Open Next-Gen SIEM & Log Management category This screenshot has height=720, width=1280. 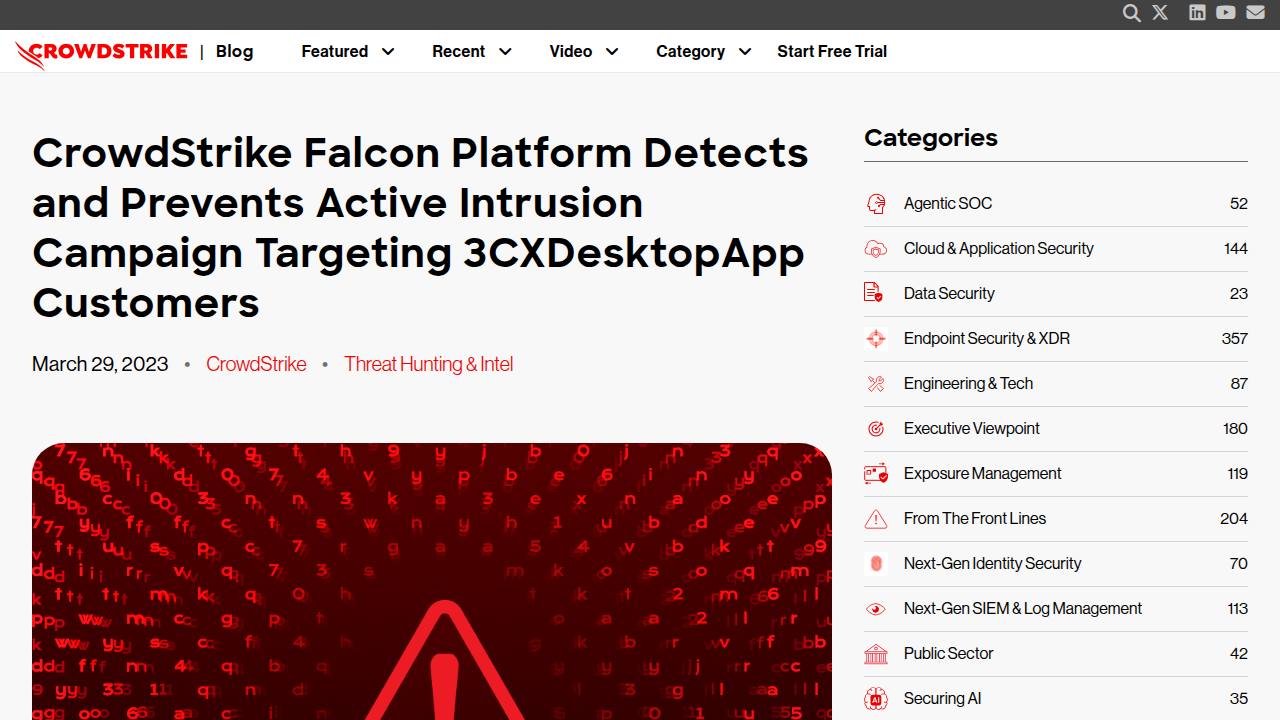coord(1023,608)
